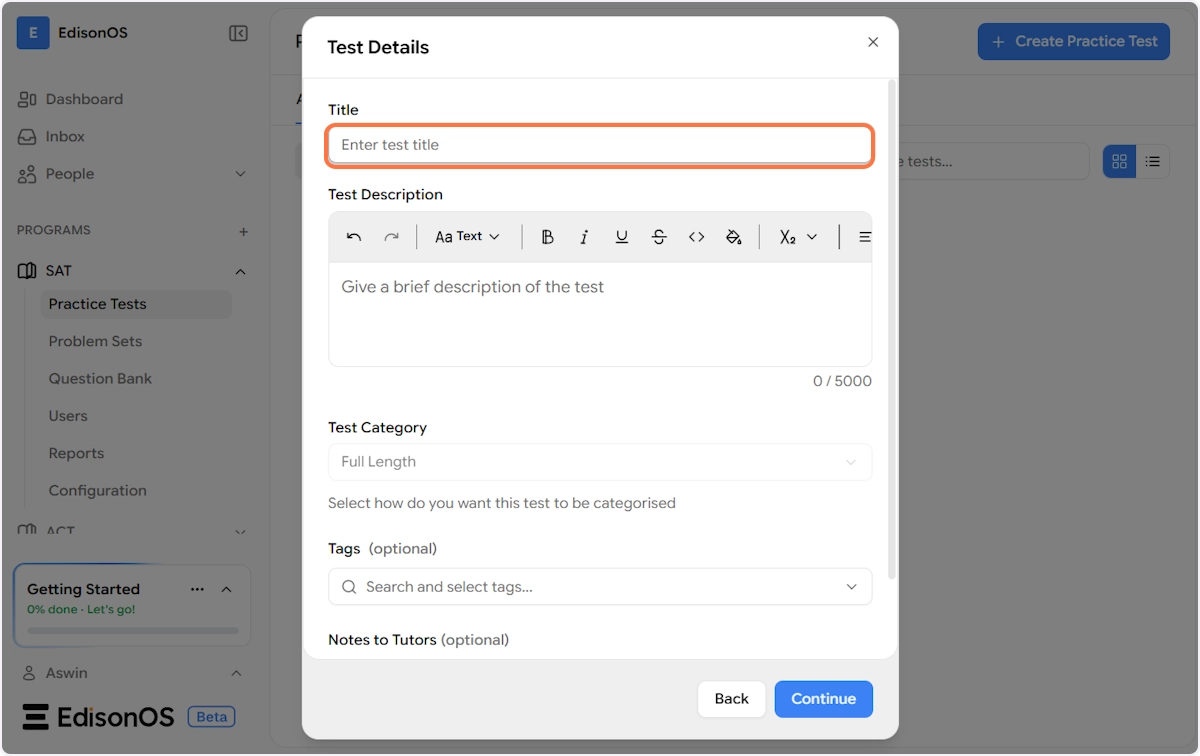
Task: Close the Test Details dialog
Action: [873, 42]
